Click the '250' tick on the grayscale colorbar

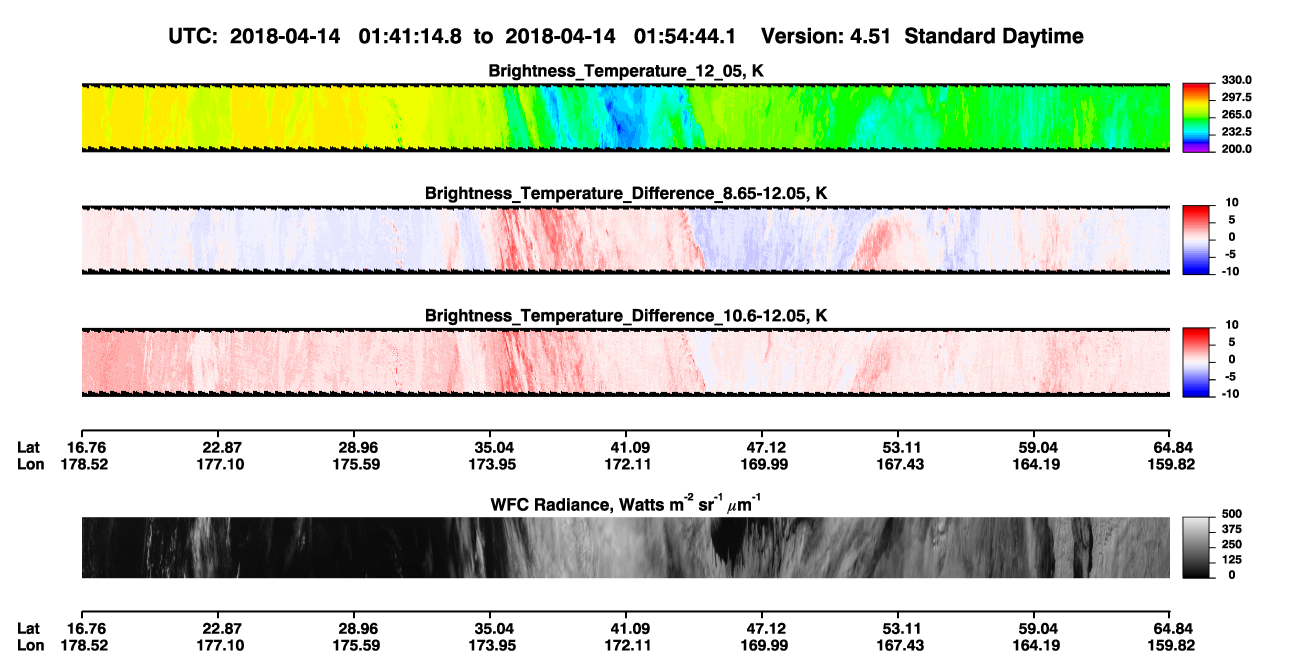pos(1232,543)
